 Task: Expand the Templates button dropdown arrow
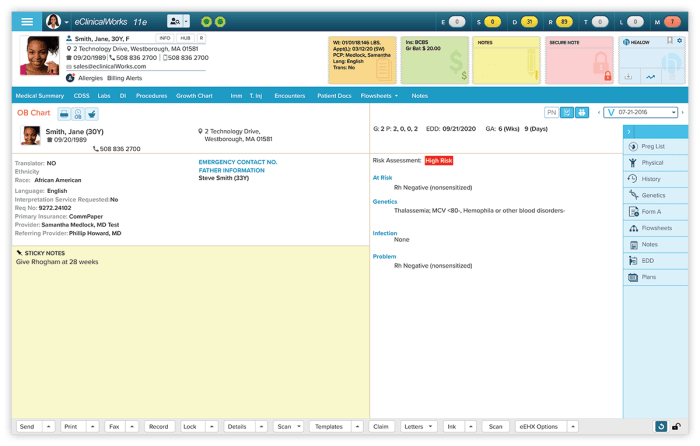coord(356,427)
